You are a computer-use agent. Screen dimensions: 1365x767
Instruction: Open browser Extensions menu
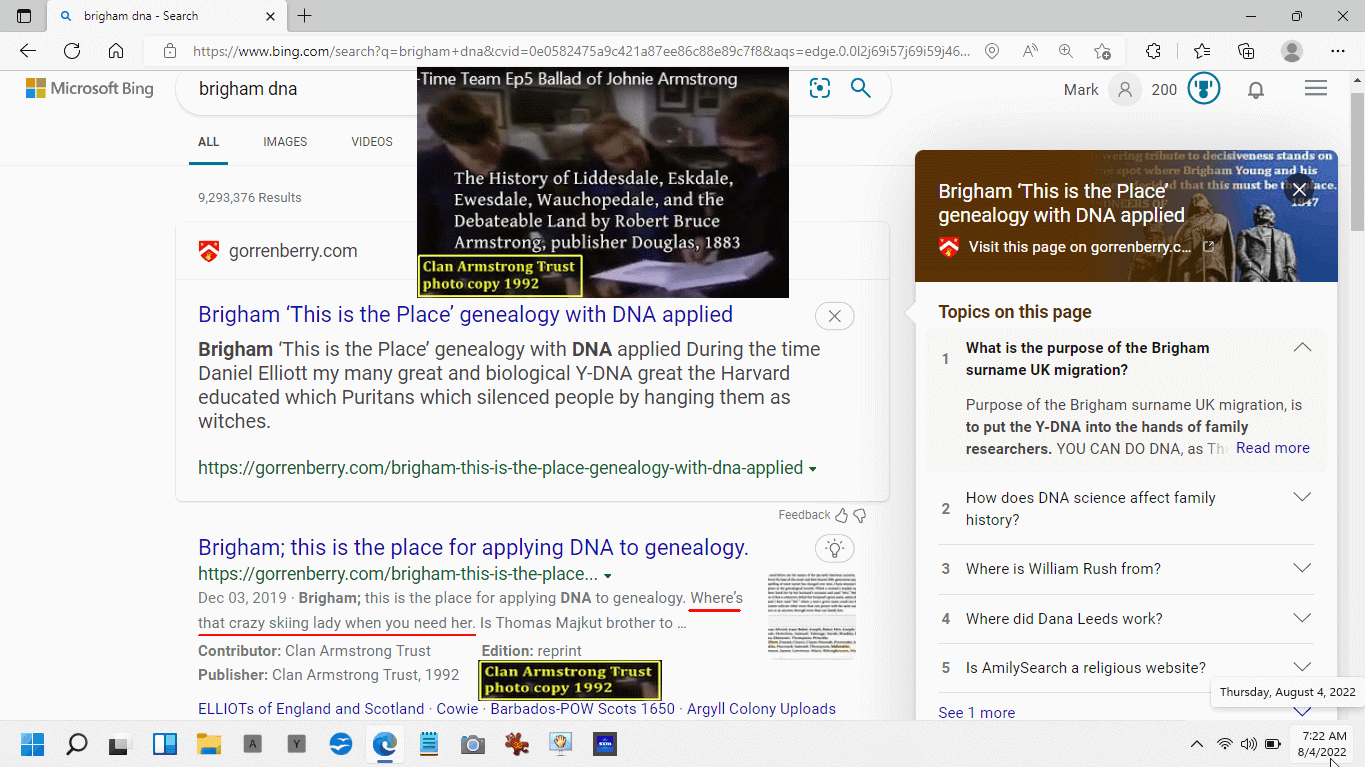[1153, 51]
